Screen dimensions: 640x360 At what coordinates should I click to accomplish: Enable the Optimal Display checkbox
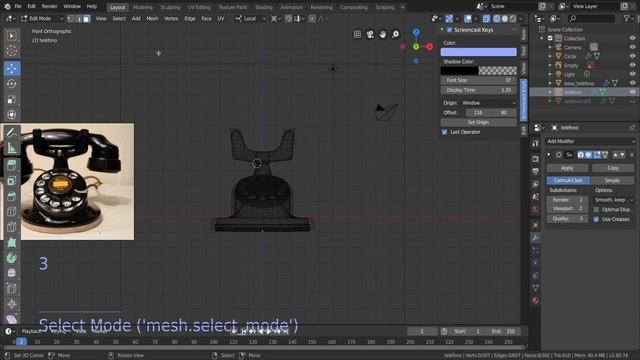point(596,209)
